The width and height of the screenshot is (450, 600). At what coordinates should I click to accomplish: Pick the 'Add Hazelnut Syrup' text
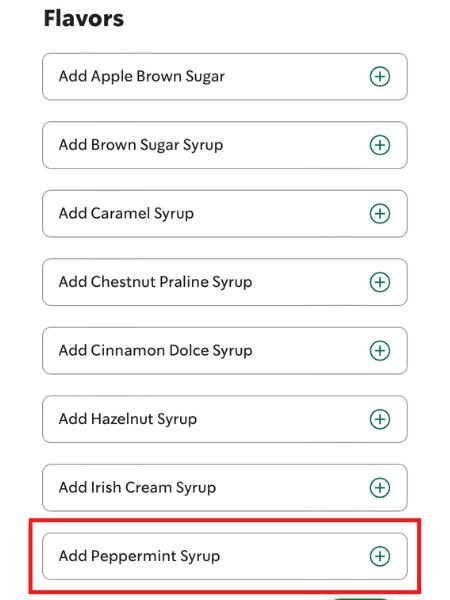(x=128, y=419)
